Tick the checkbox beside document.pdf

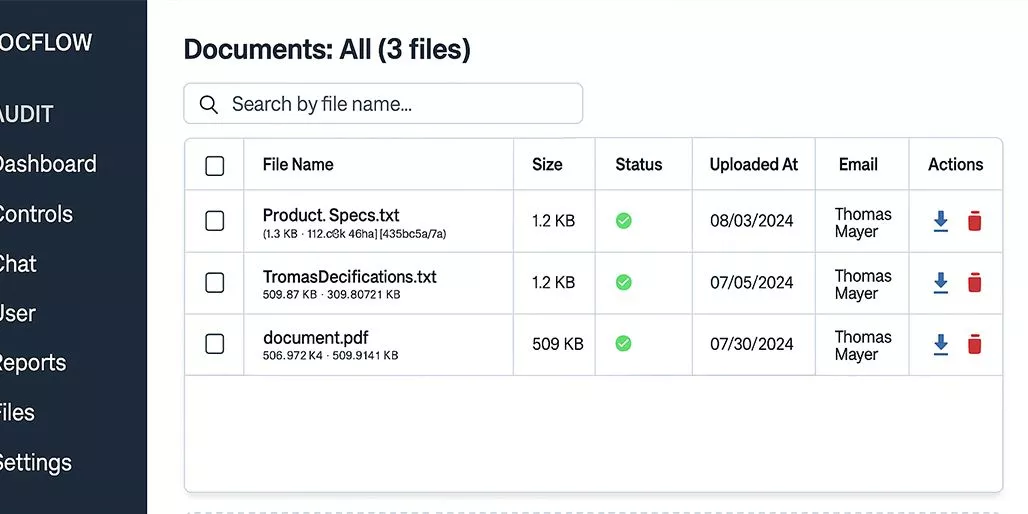click(214, 344)
